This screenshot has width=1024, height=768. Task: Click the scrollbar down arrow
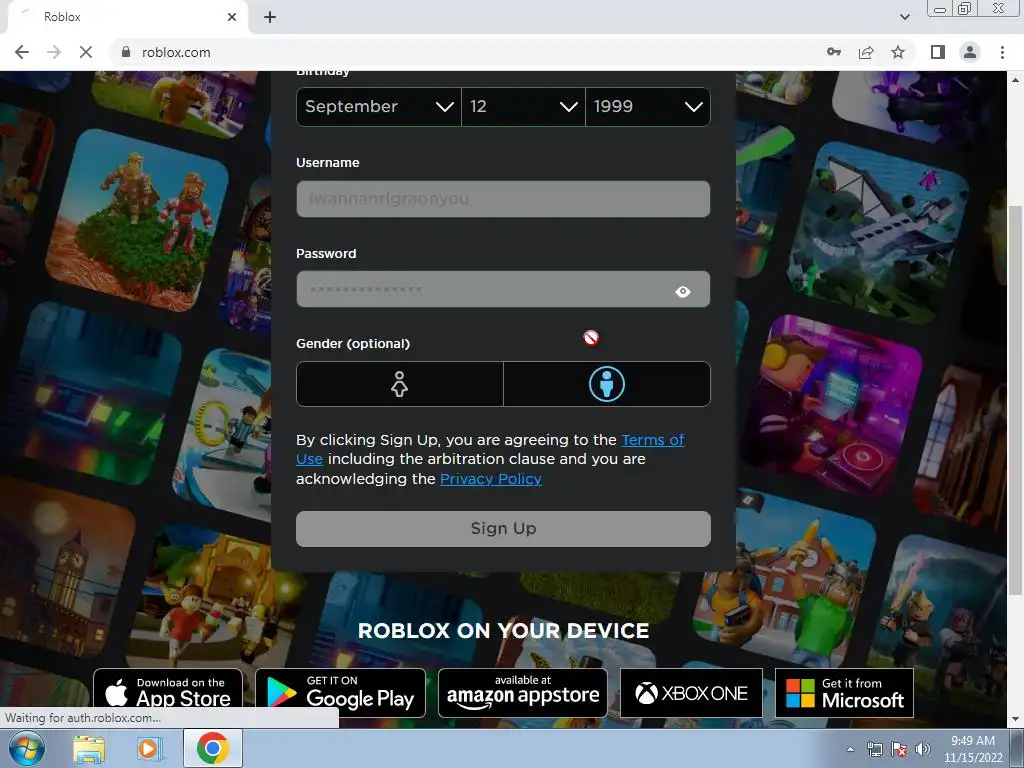point(1016,720)
